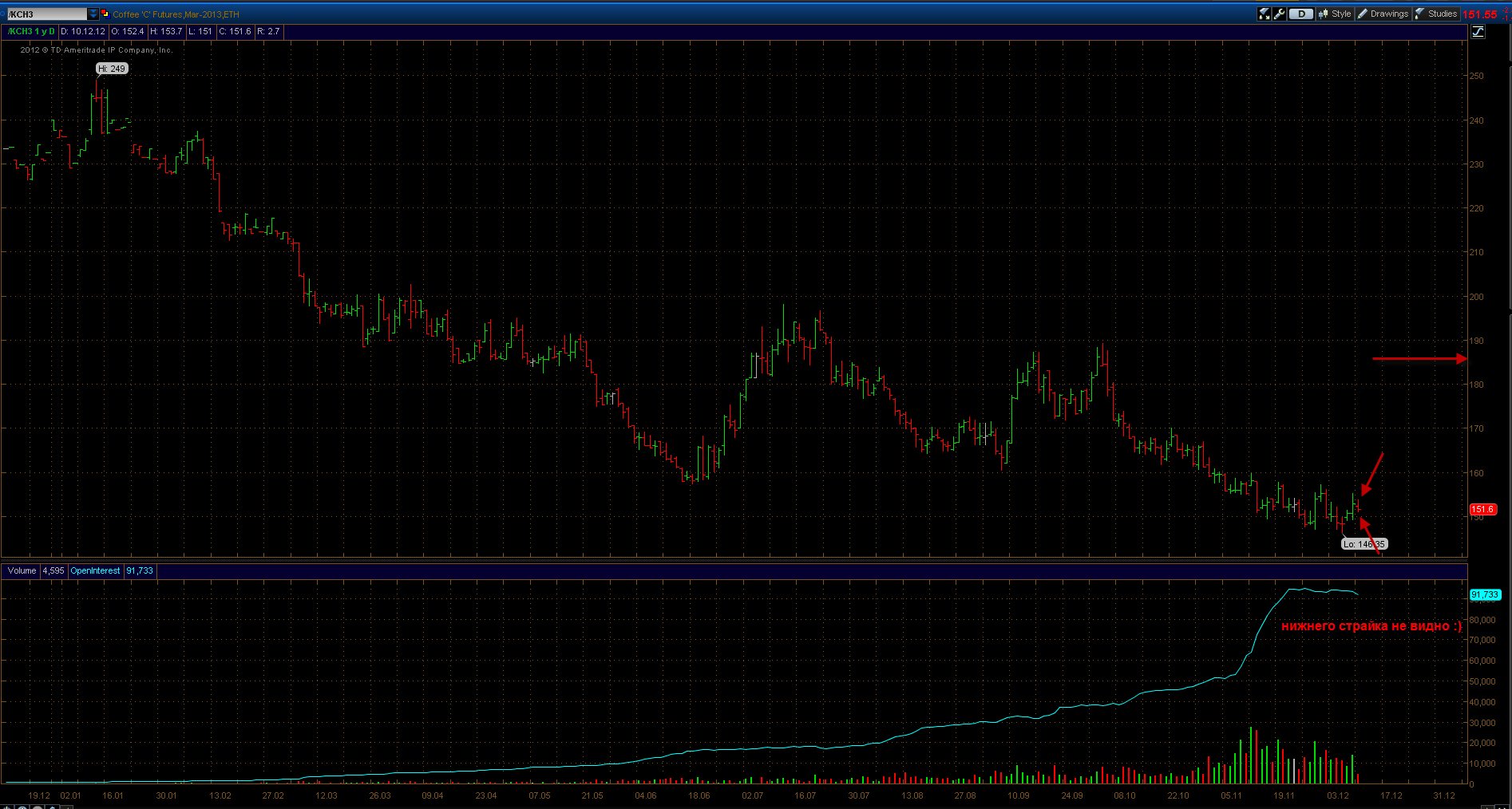The width and height of the screenshot is (1512, 809).
Task: Click the 170 price axis label
Action: click(x=1477, y=428)
